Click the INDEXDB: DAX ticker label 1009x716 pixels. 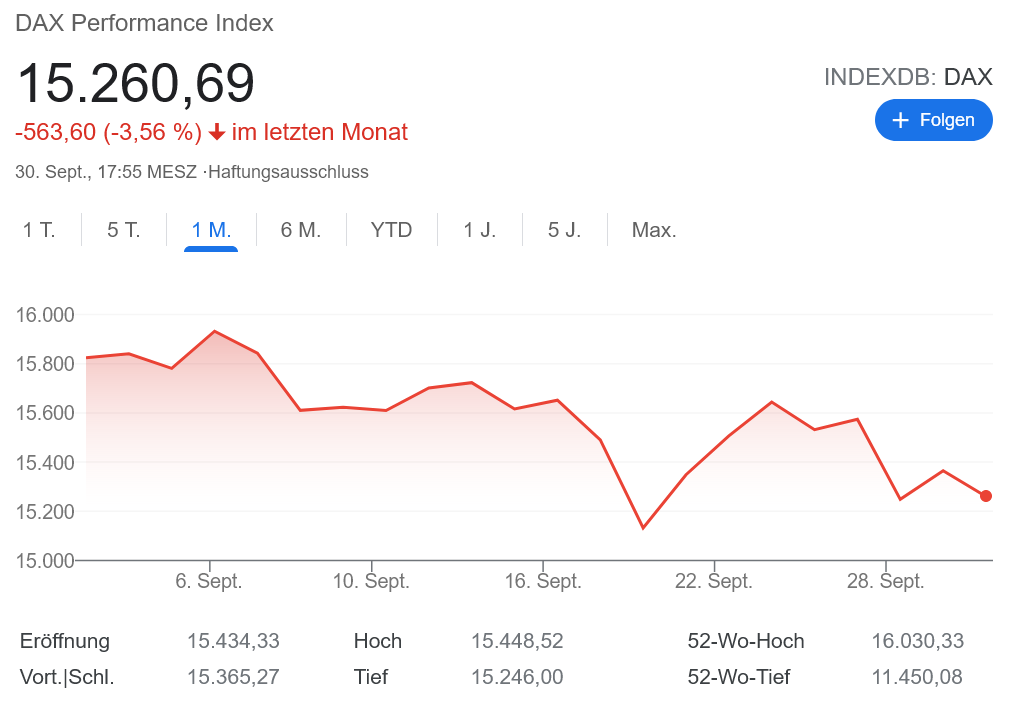coord(908,77)
